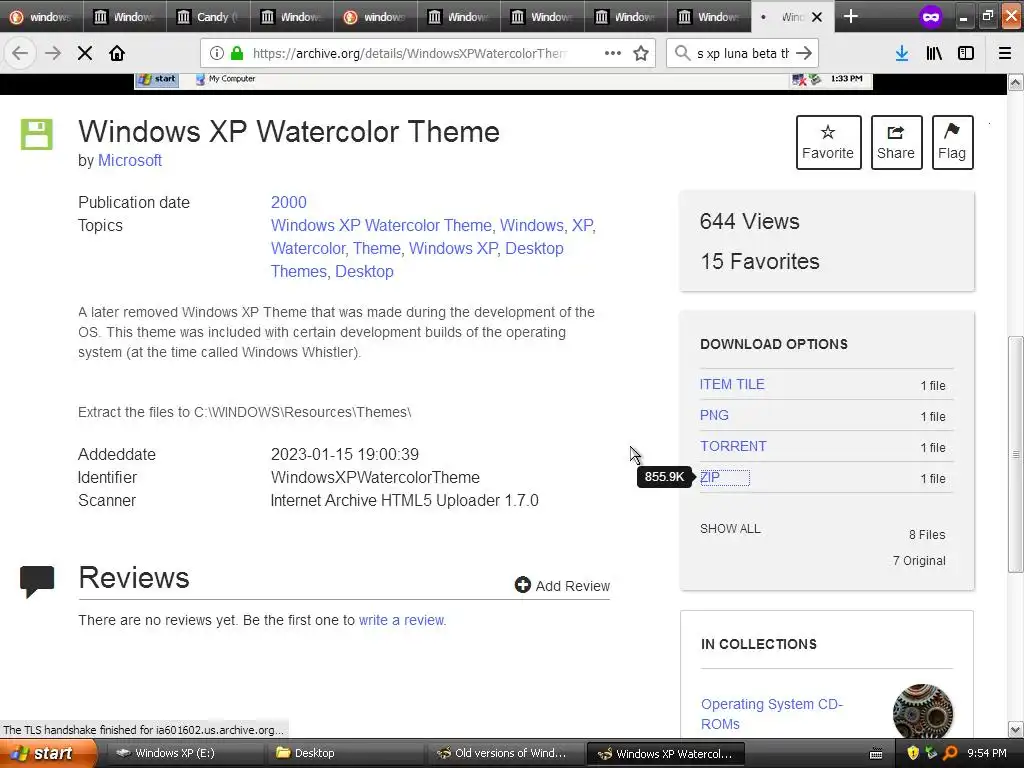
Task: View the secure connection padlock details
Action: click(x=237, y=54)
